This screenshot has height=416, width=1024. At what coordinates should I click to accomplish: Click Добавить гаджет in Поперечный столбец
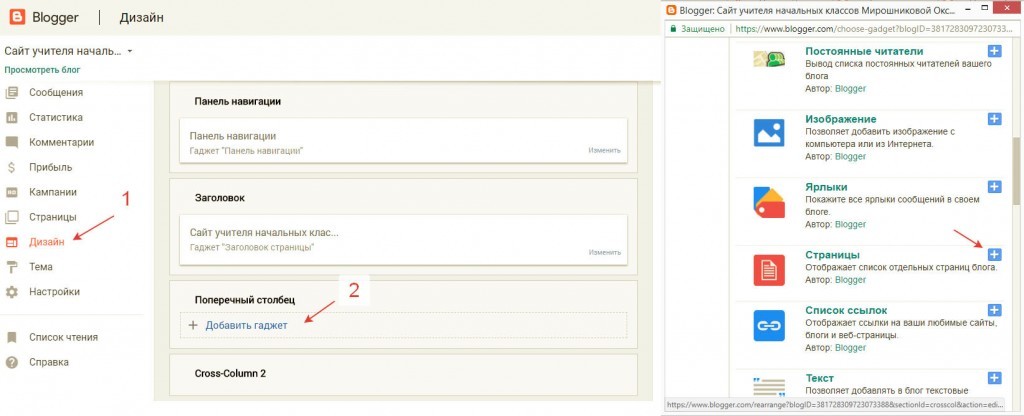[x=246, y=325]
